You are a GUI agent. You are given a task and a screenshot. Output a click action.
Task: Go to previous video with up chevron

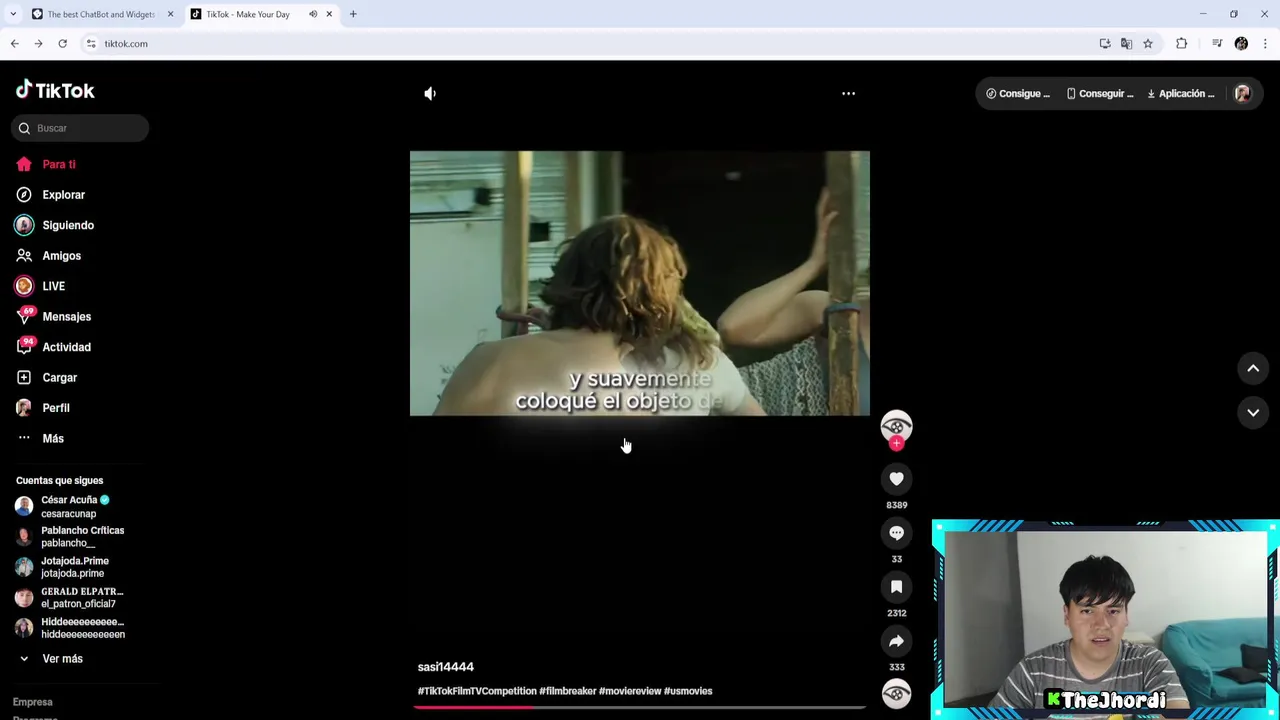click(1253, 368)
